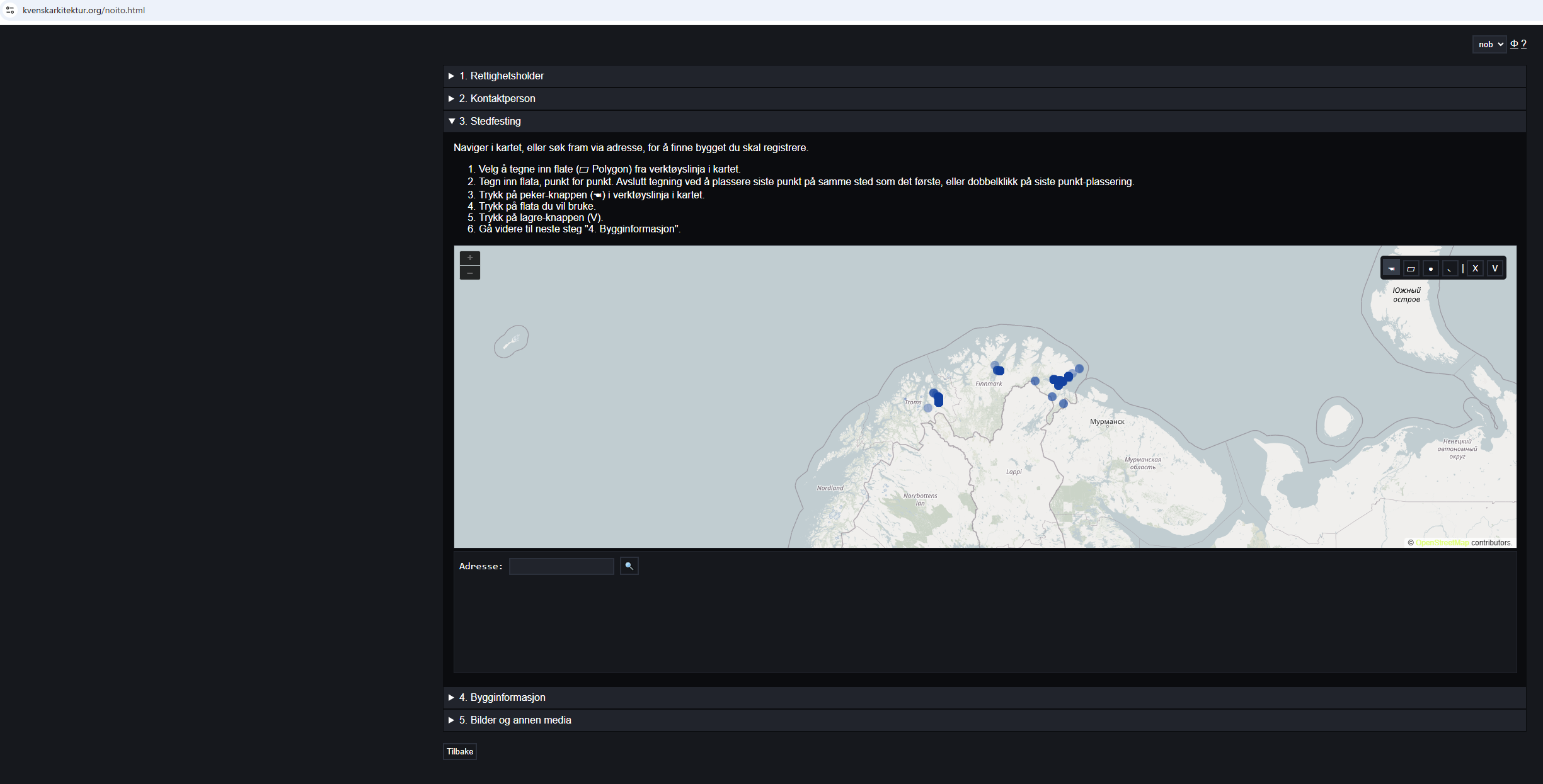Expand 5. Bilder og annen media
This screenshot has width=1543, height=784.
[x=520, y=720]
